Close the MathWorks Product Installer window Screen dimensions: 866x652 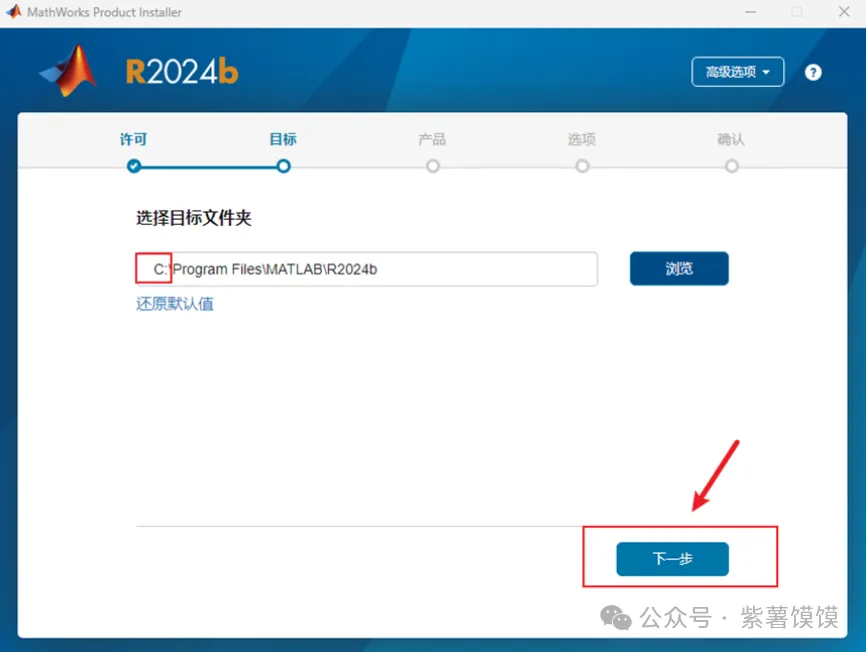(x=844, y=12)
